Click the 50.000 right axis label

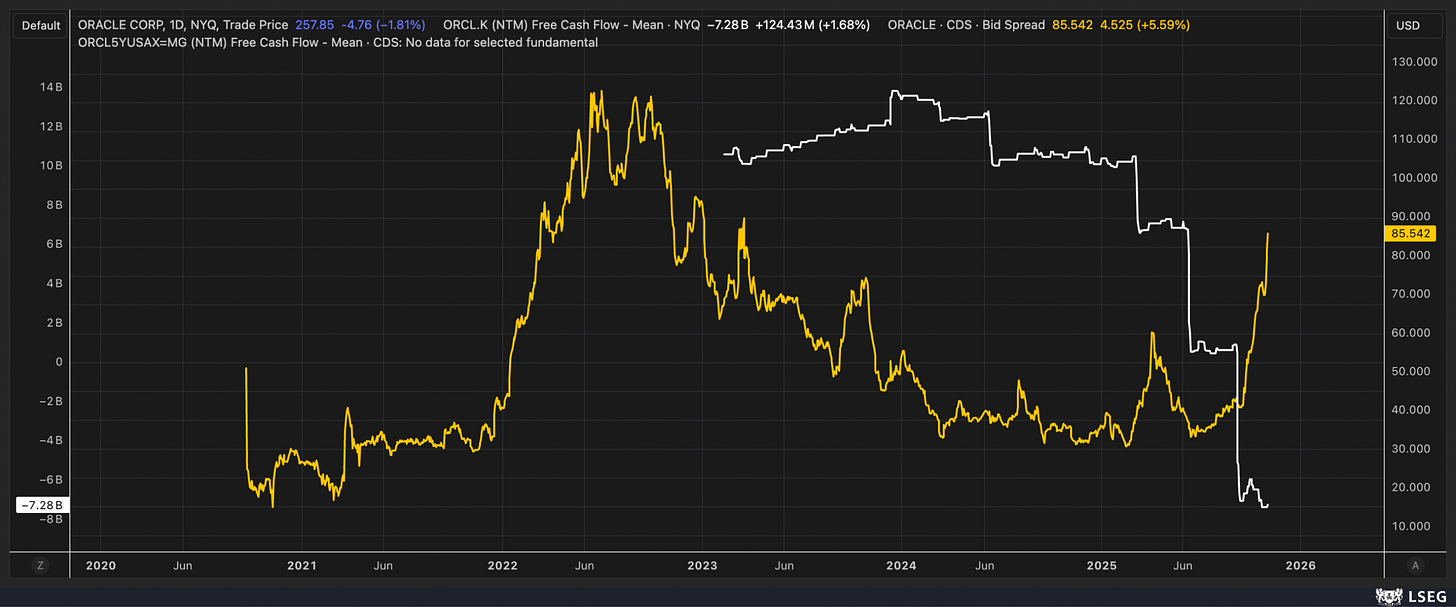(1413, 371)
